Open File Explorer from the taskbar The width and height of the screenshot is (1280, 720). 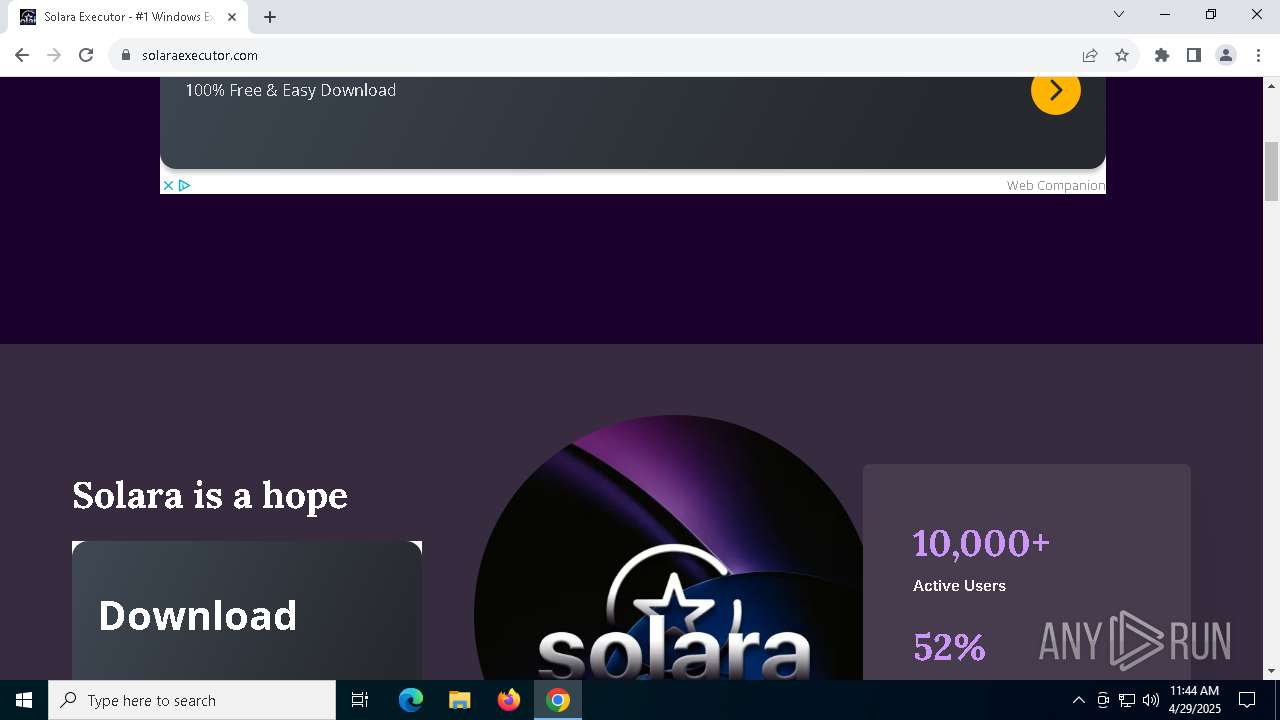[x=460, y=700]
